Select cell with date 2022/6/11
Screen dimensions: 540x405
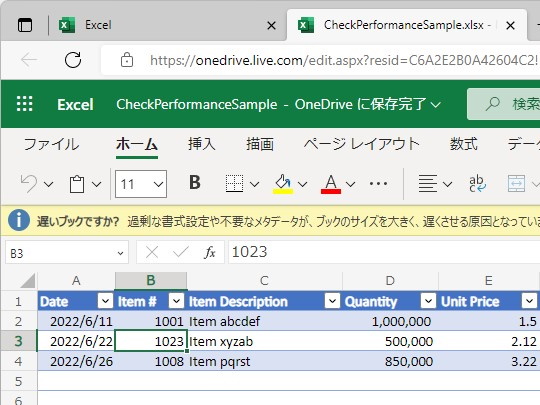76,321
